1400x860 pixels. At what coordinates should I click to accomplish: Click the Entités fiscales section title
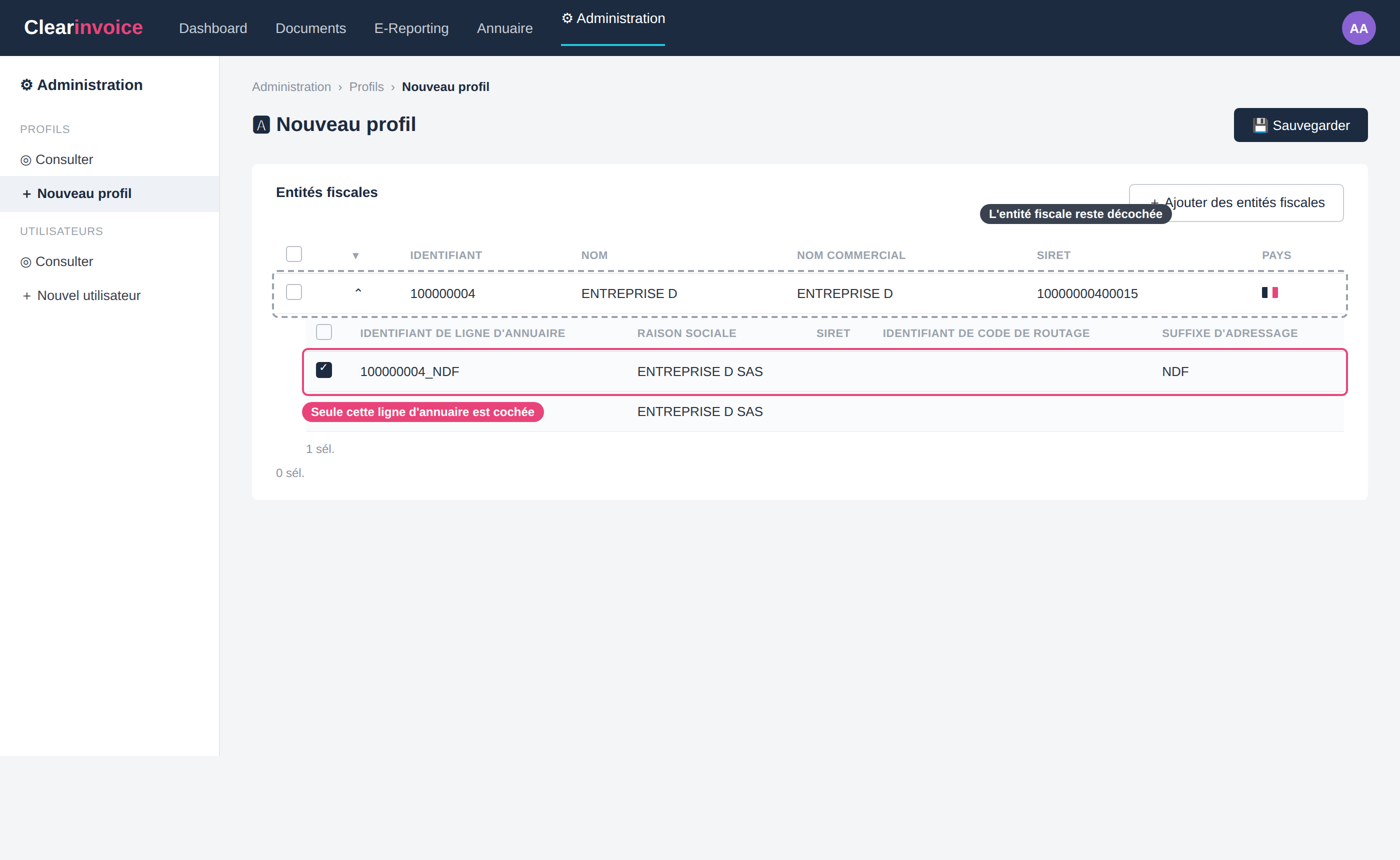click(x=326, y=192)
